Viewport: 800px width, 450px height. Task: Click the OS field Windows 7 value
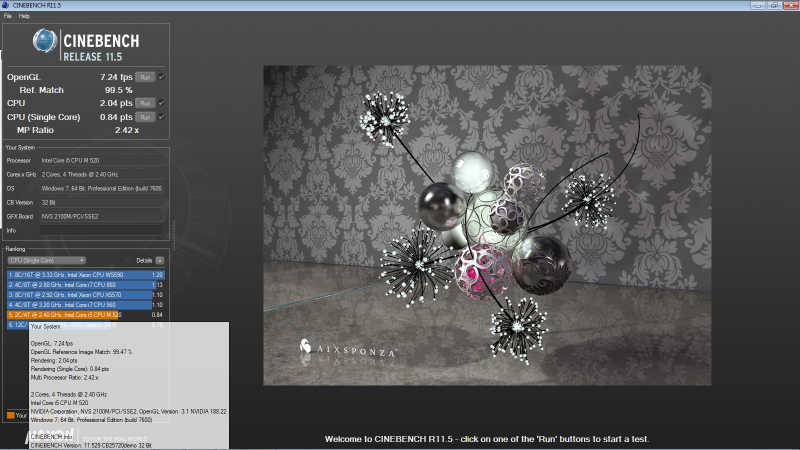point(102,189)
